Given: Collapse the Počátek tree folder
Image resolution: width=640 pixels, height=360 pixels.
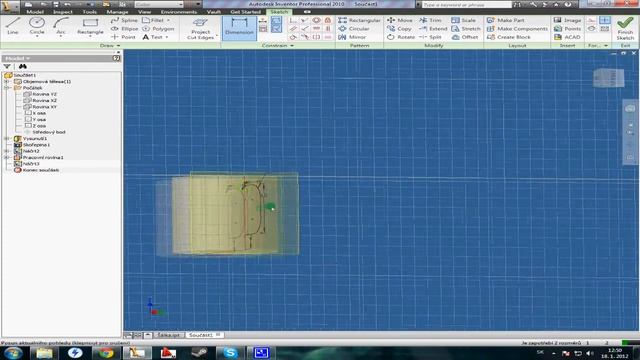Looking at the screenshot, I should [7, 88].
